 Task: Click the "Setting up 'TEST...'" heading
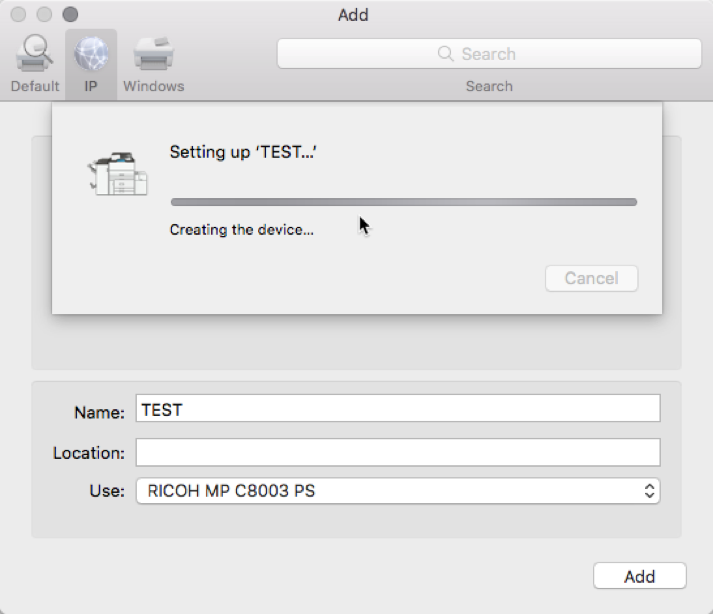click(243, 152)
